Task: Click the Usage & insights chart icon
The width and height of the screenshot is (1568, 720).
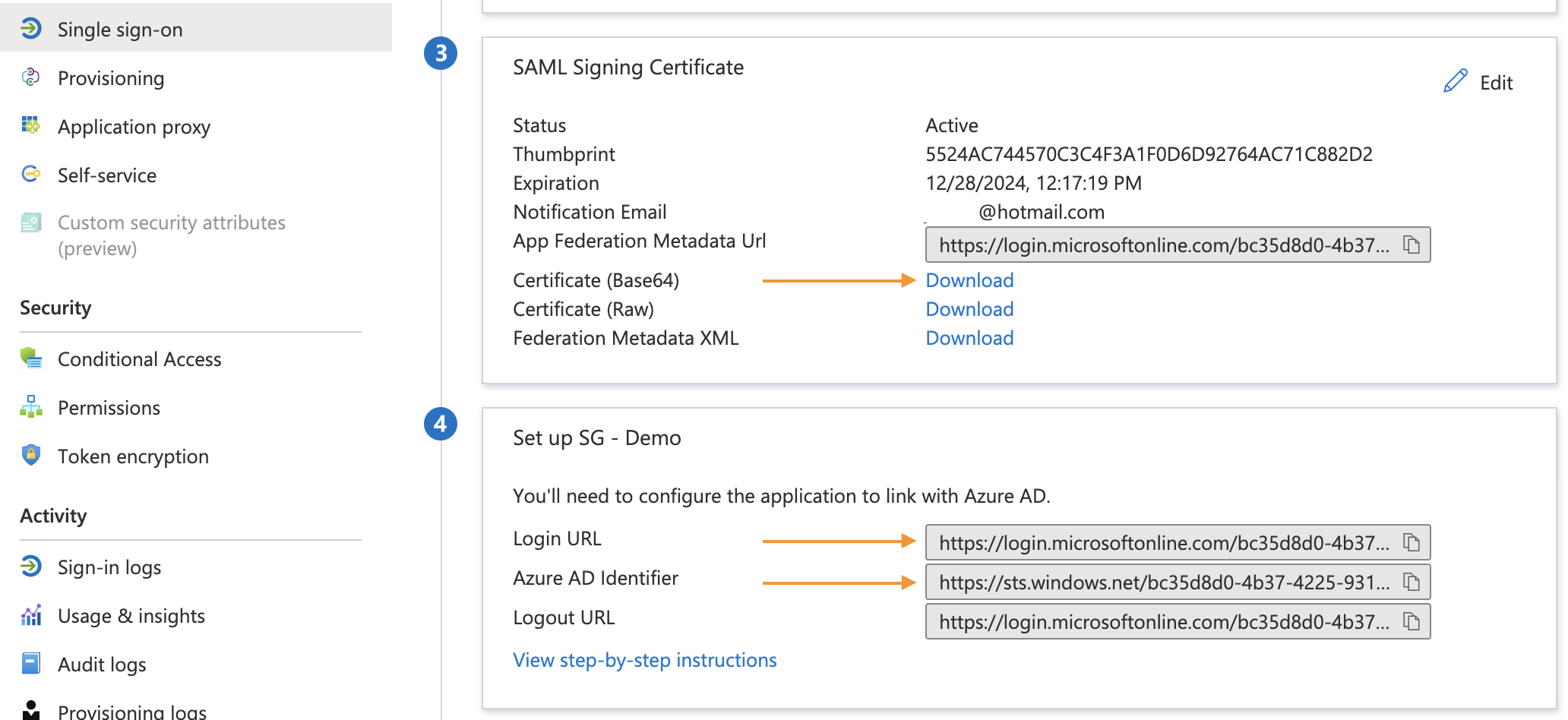Action: pos(31,614)
